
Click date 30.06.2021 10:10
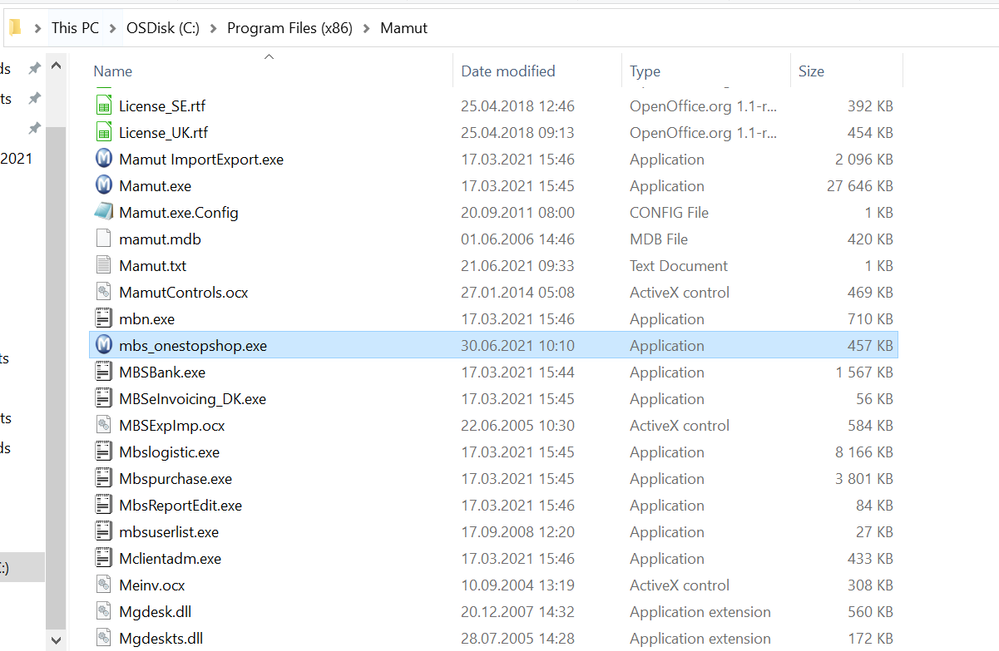517,346
